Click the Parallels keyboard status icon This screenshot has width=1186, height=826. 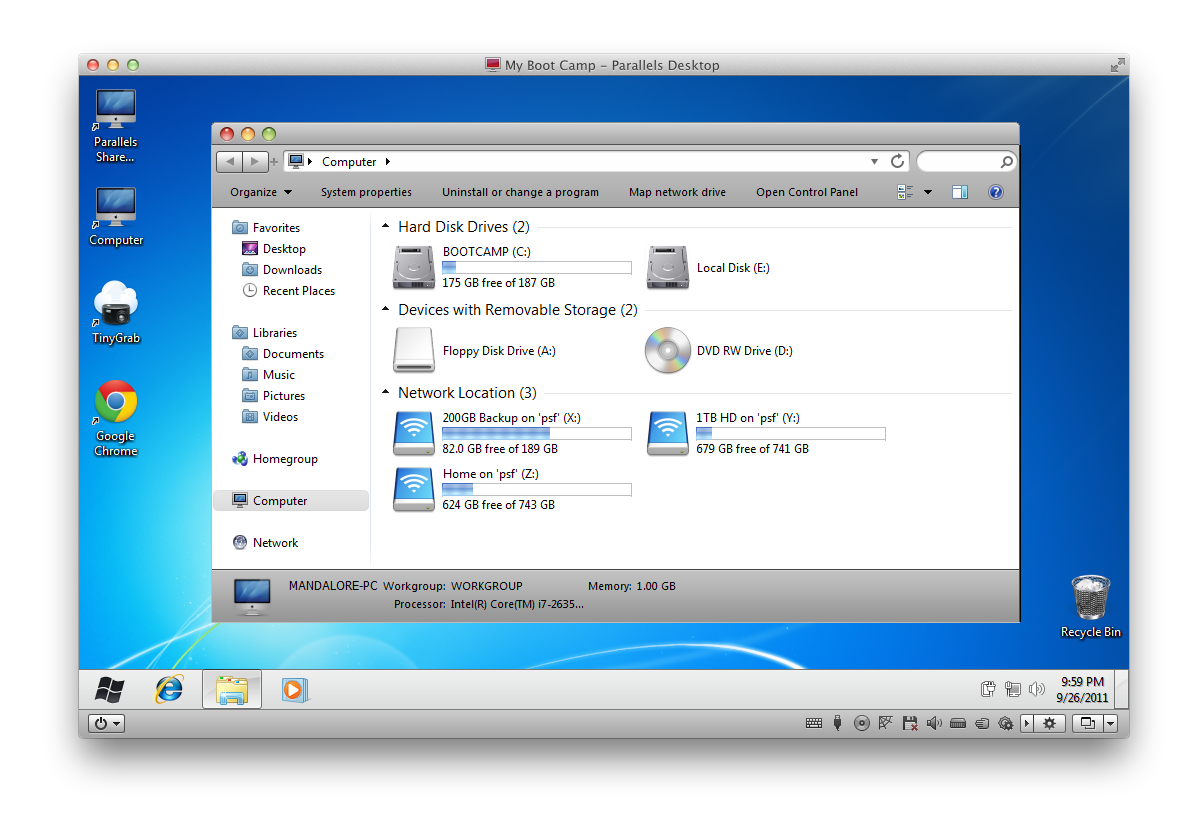pos(814,723)
